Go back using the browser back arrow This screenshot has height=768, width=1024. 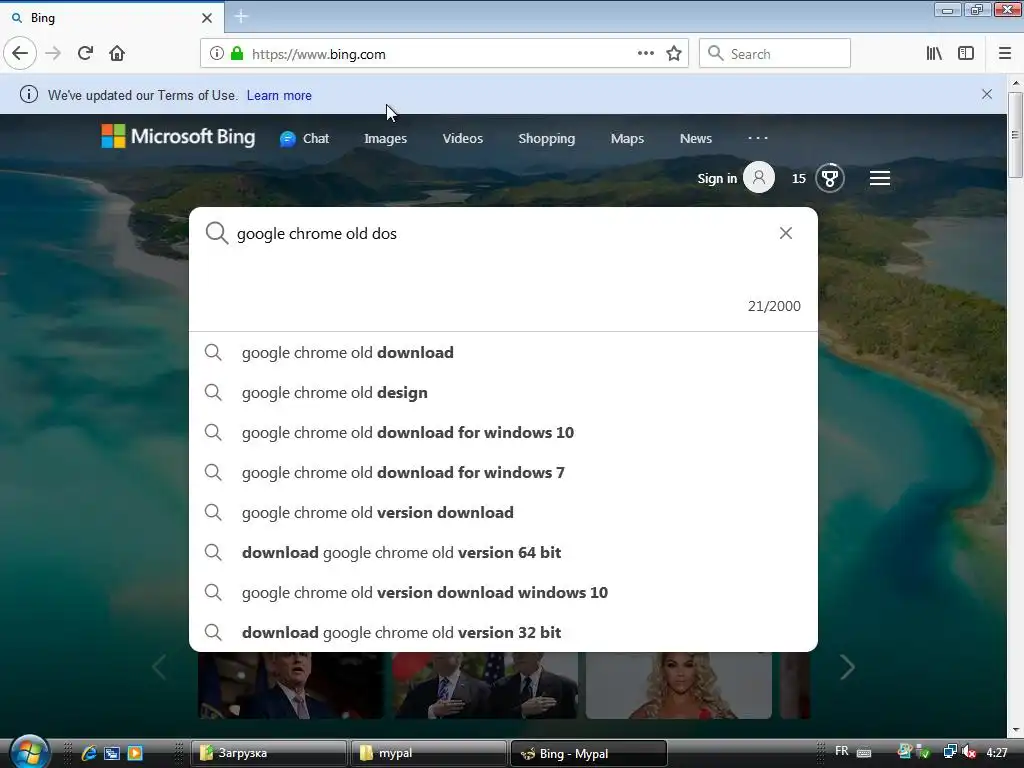point(20,54)
